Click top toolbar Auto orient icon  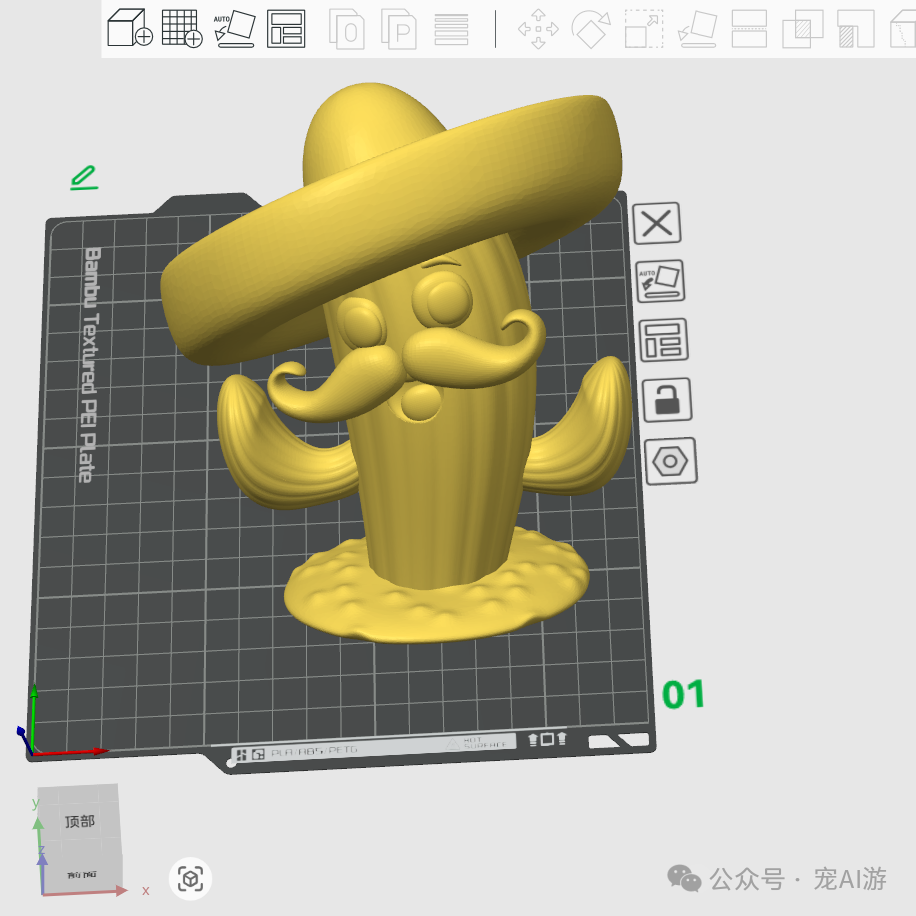pos(234,28)
